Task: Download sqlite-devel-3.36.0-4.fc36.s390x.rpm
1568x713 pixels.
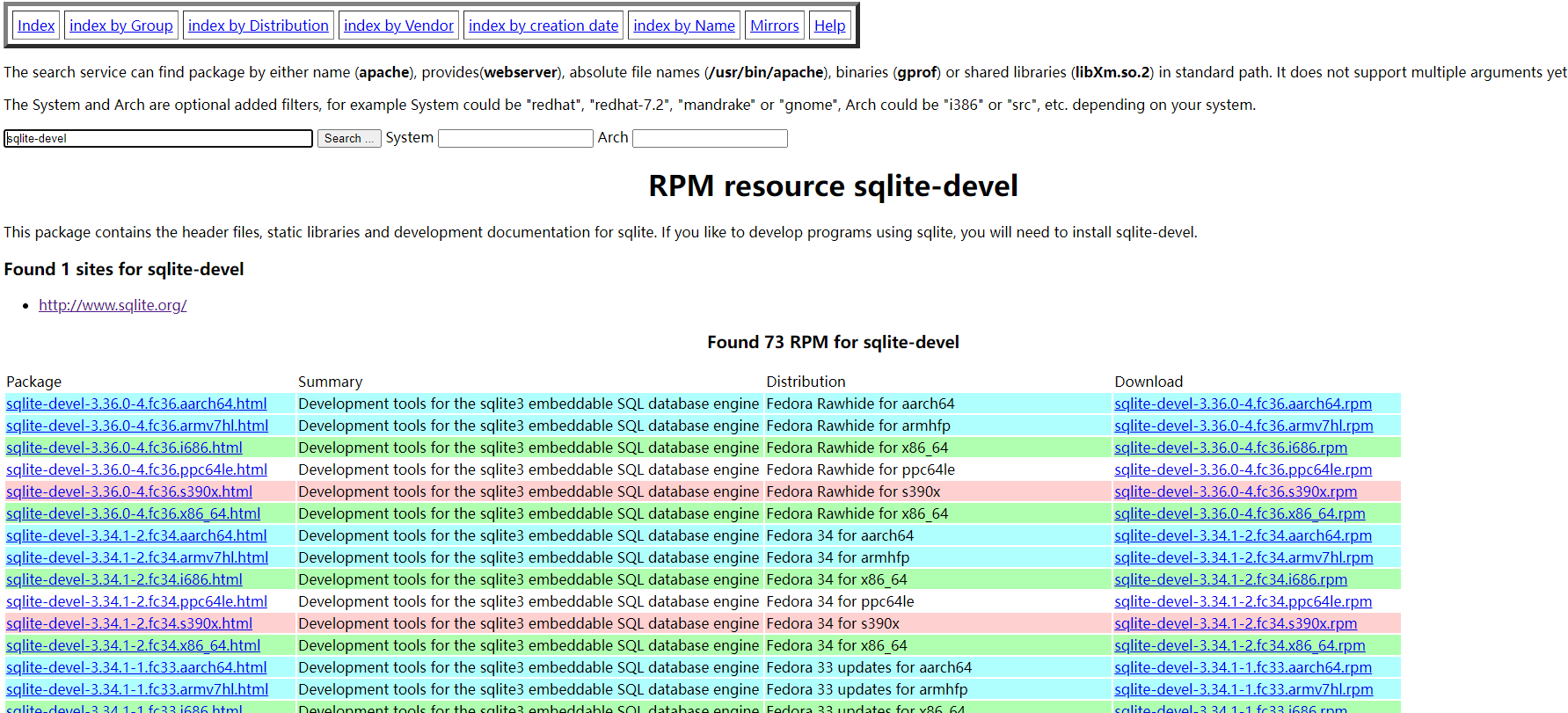Action: 1236,491
